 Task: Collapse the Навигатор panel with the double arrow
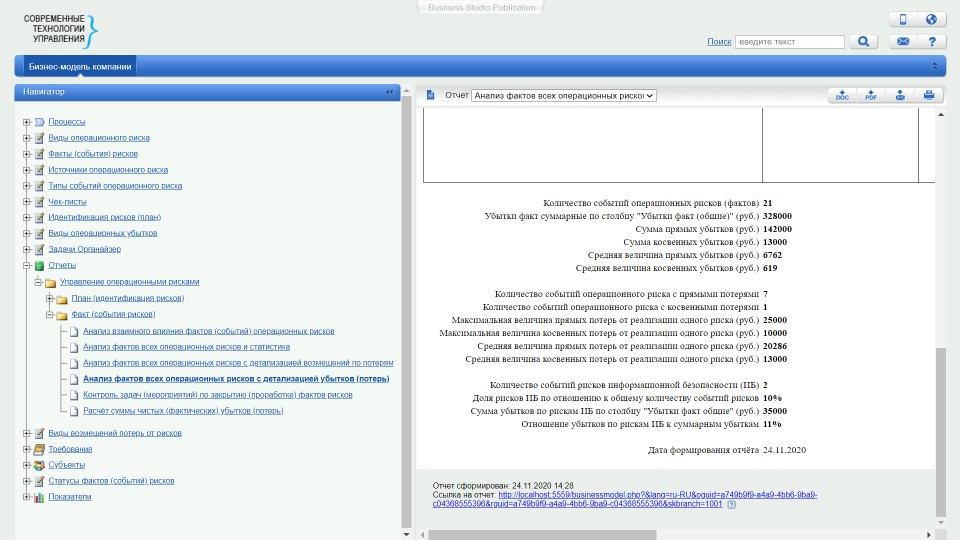(x=390, y=92)
